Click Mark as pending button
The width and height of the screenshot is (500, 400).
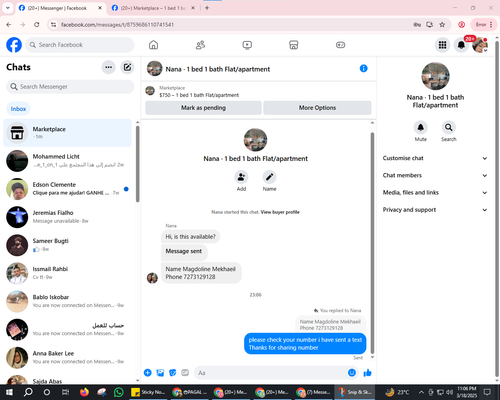pos(203,108)
